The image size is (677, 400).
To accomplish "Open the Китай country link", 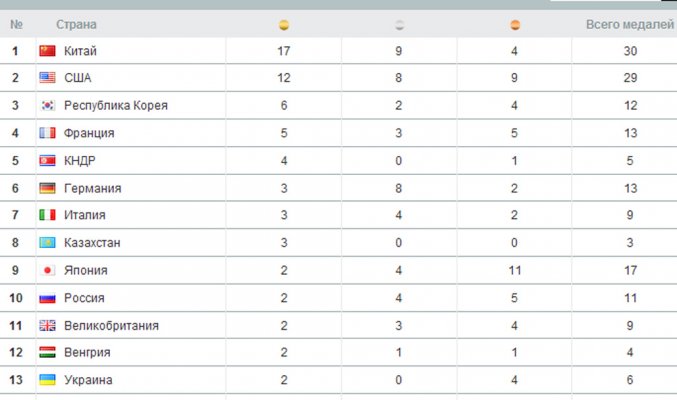I will pyautogui.click(x=80, y=51).
